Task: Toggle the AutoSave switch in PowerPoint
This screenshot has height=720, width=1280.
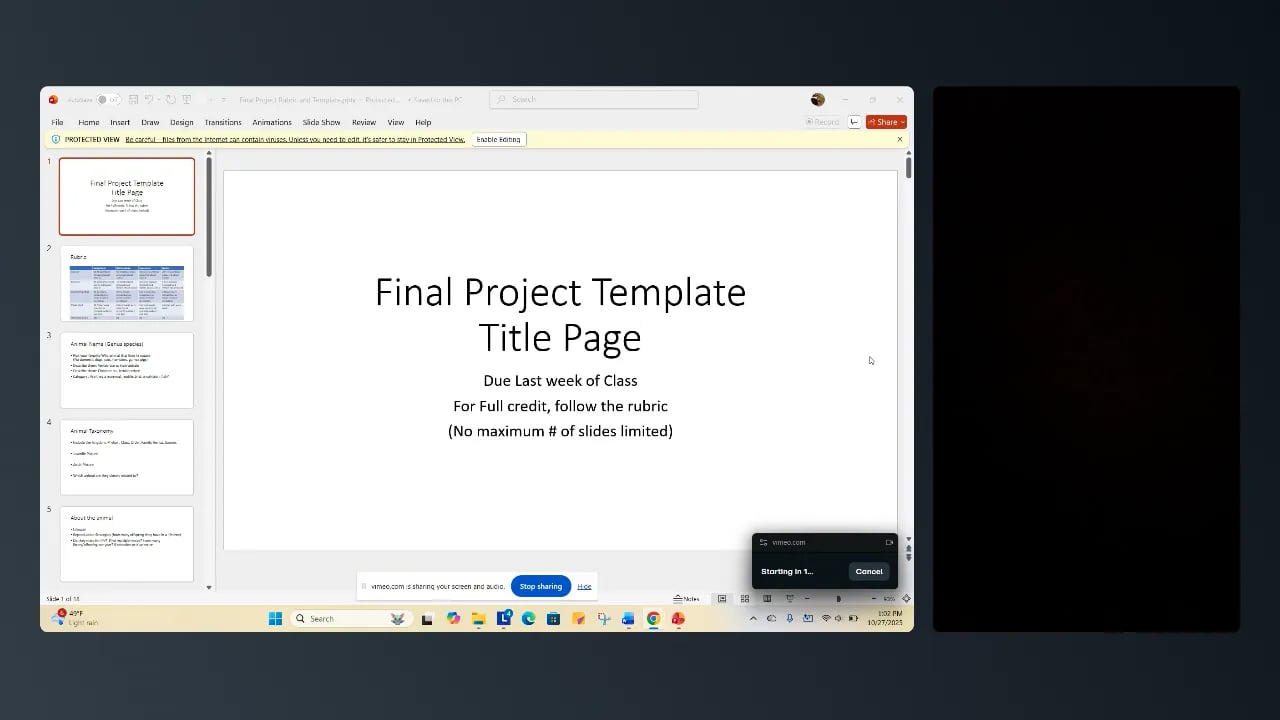Action: point(108,100)
